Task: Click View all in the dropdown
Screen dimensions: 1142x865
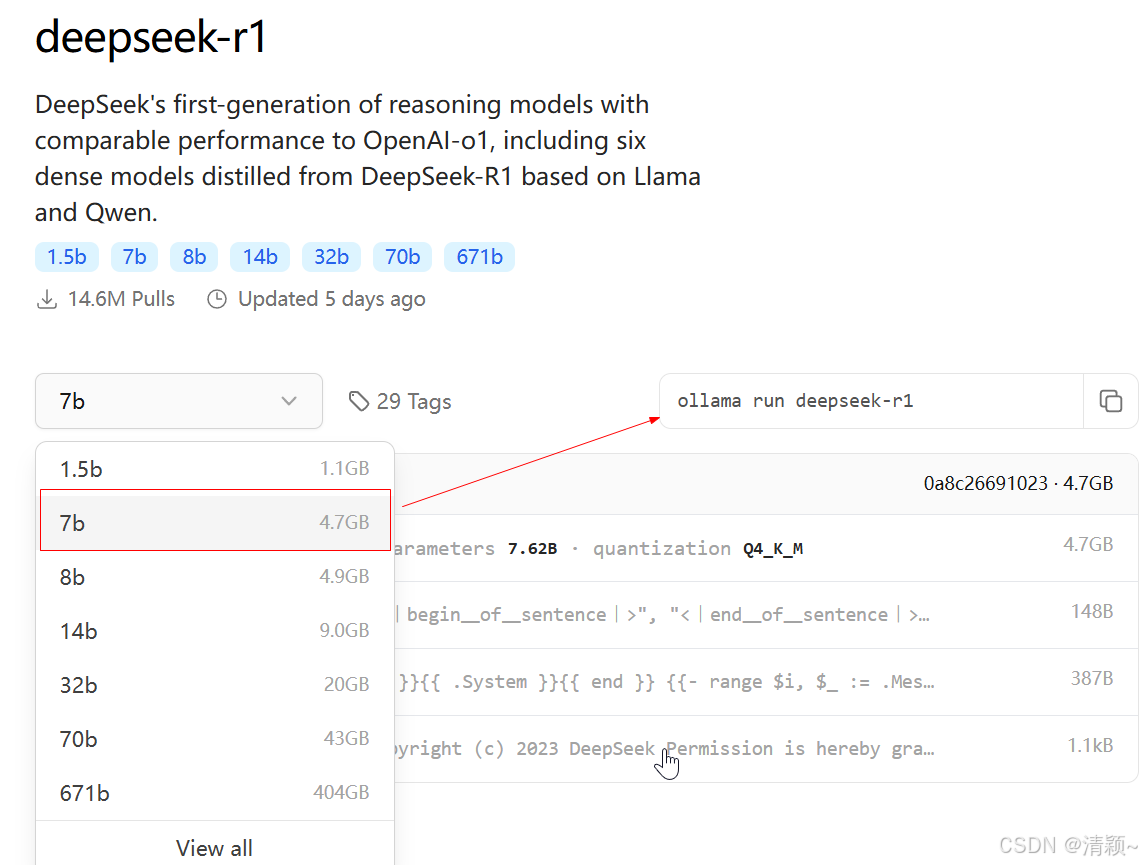Action: pos(214,848)
